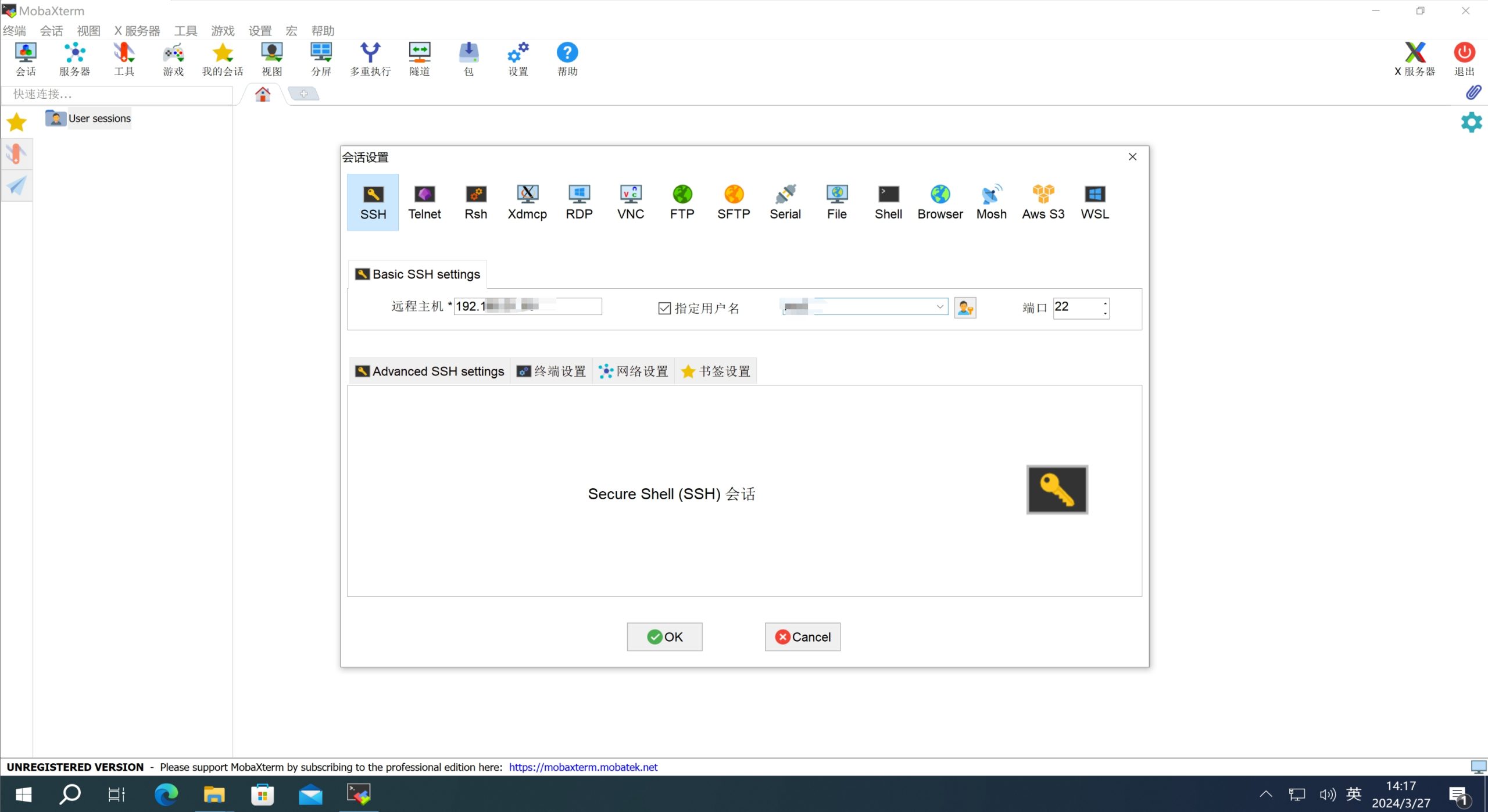
Task: Open the mobaxterm.mobatek.net link
Action: (583, 767)
